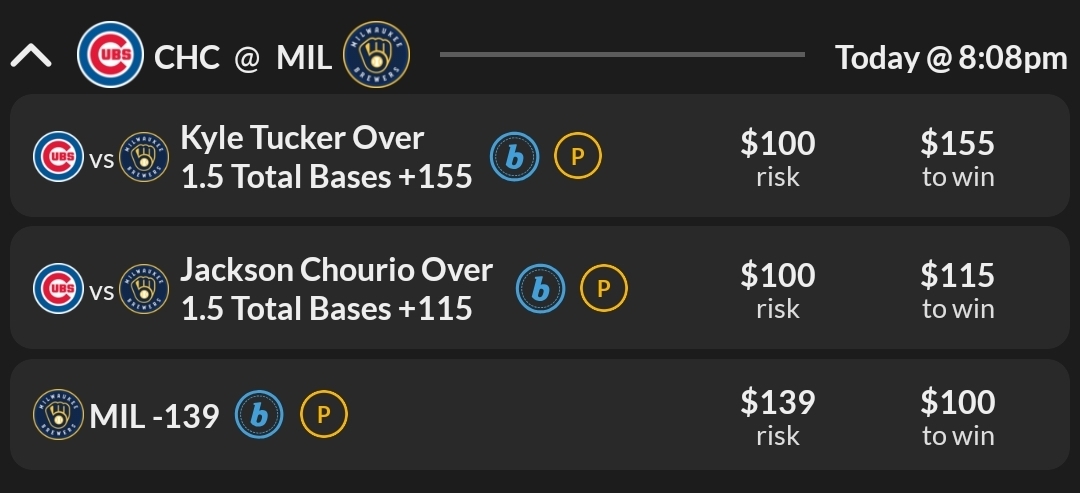This screenshot has height=493, width=1080.
Task: Collapse the CHC @ MIL game section
Action: 31,57
